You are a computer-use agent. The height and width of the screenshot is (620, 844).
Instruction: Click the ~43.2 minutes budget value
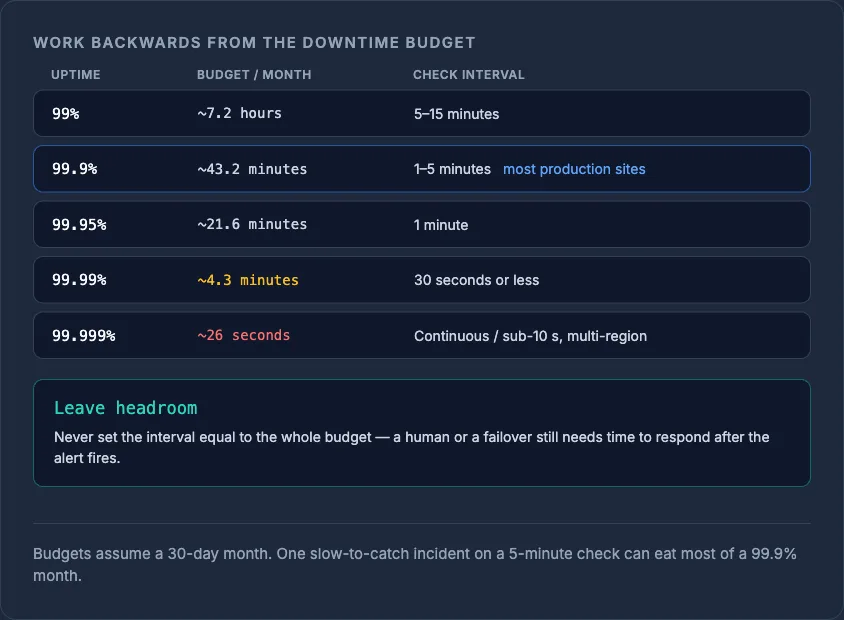[252, 169]
